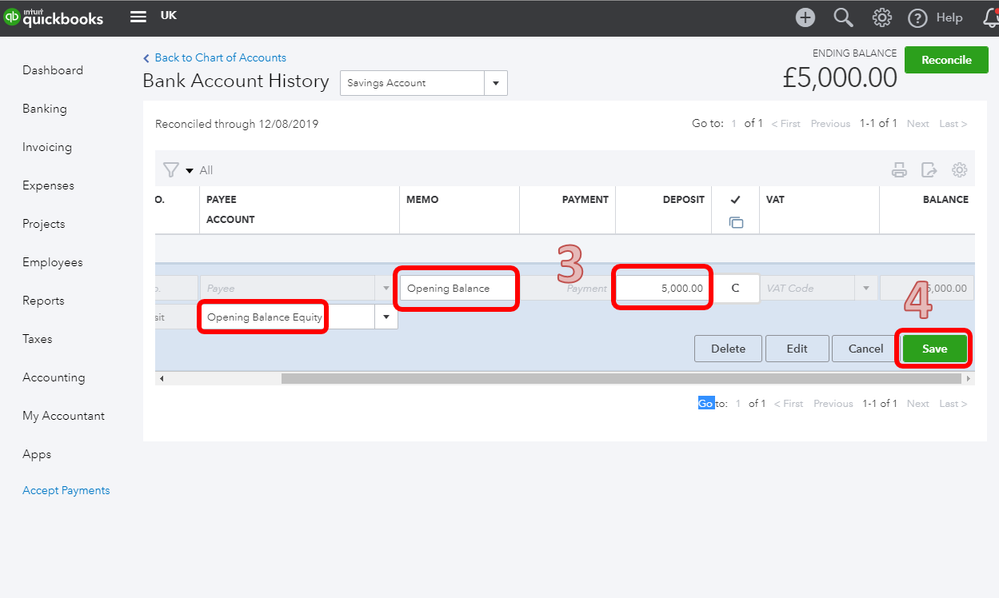
Task: Expand the filter dropdown arrow beside All
Action: (x=189, y=171)
